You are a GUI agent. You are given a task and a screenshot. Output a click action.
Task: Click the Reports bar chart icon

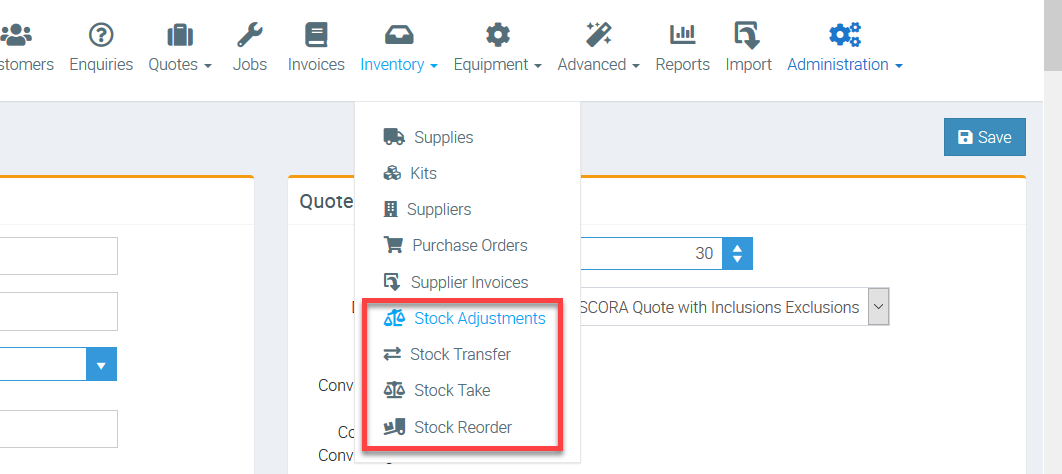pos(683,35)
